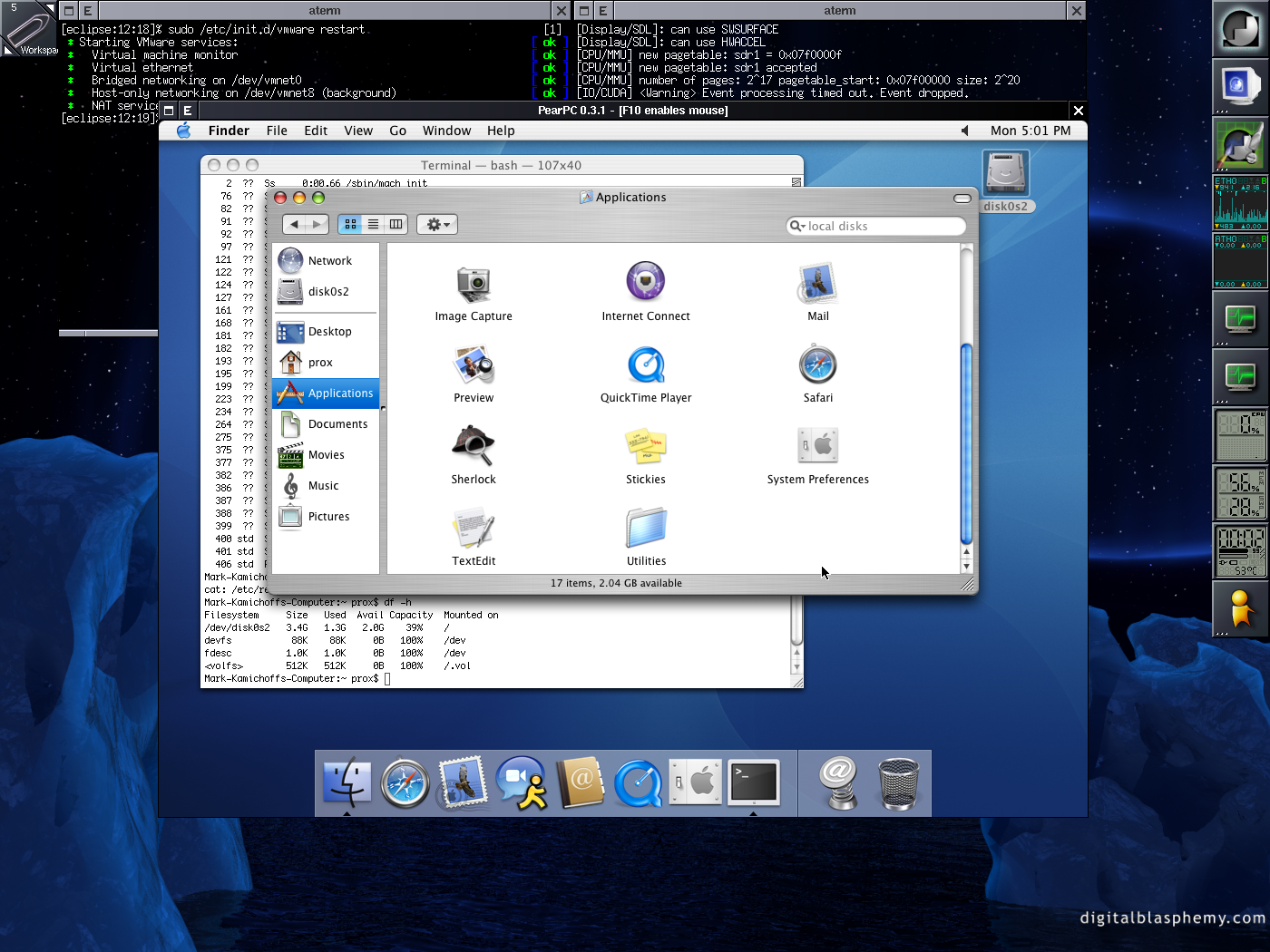Select disk0s2 in Finder sidebar
This screenshot has width=1270, height=952.
coord(326,292)
